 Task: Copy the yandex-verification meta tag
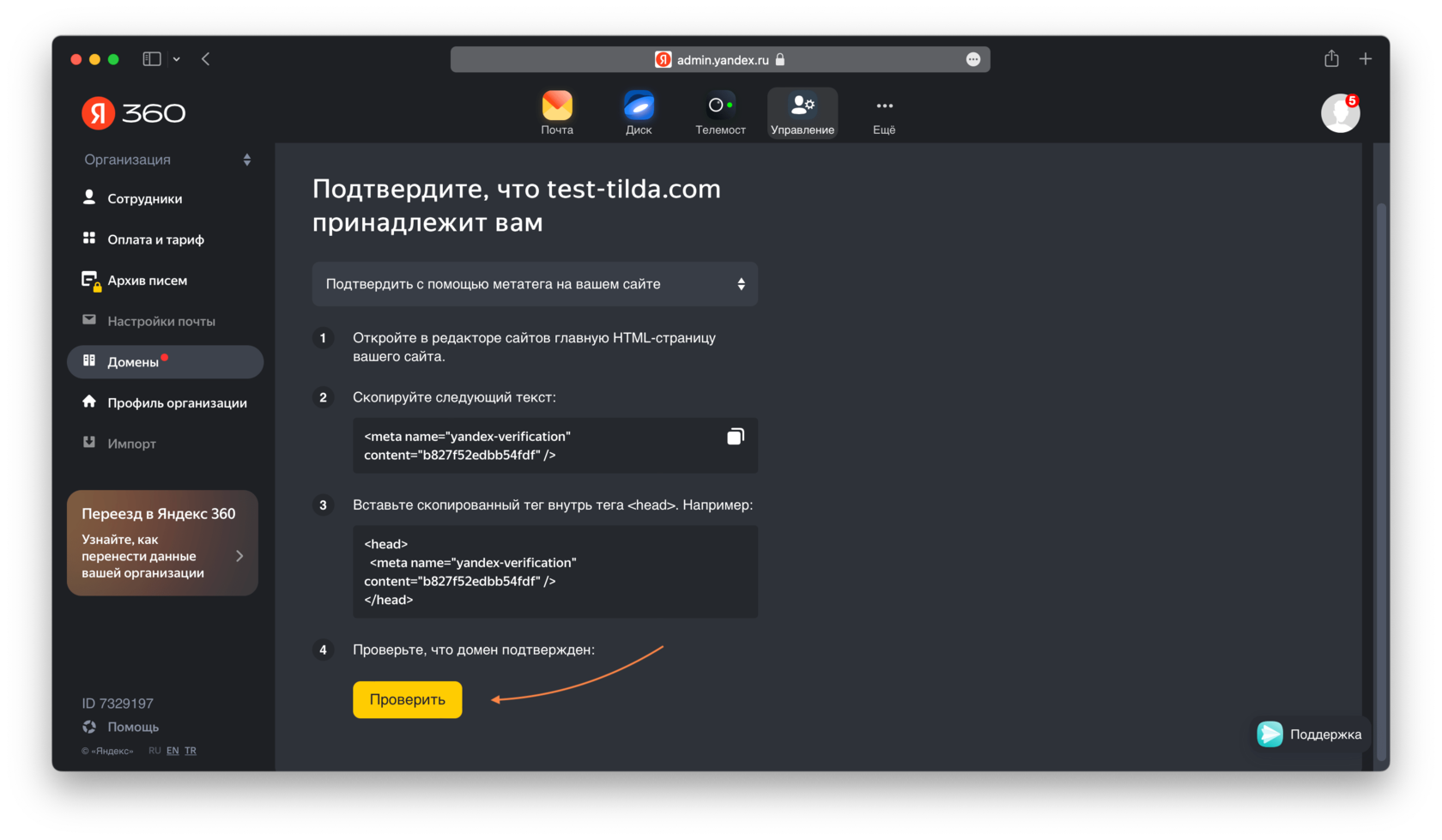(x=736, y=437)
